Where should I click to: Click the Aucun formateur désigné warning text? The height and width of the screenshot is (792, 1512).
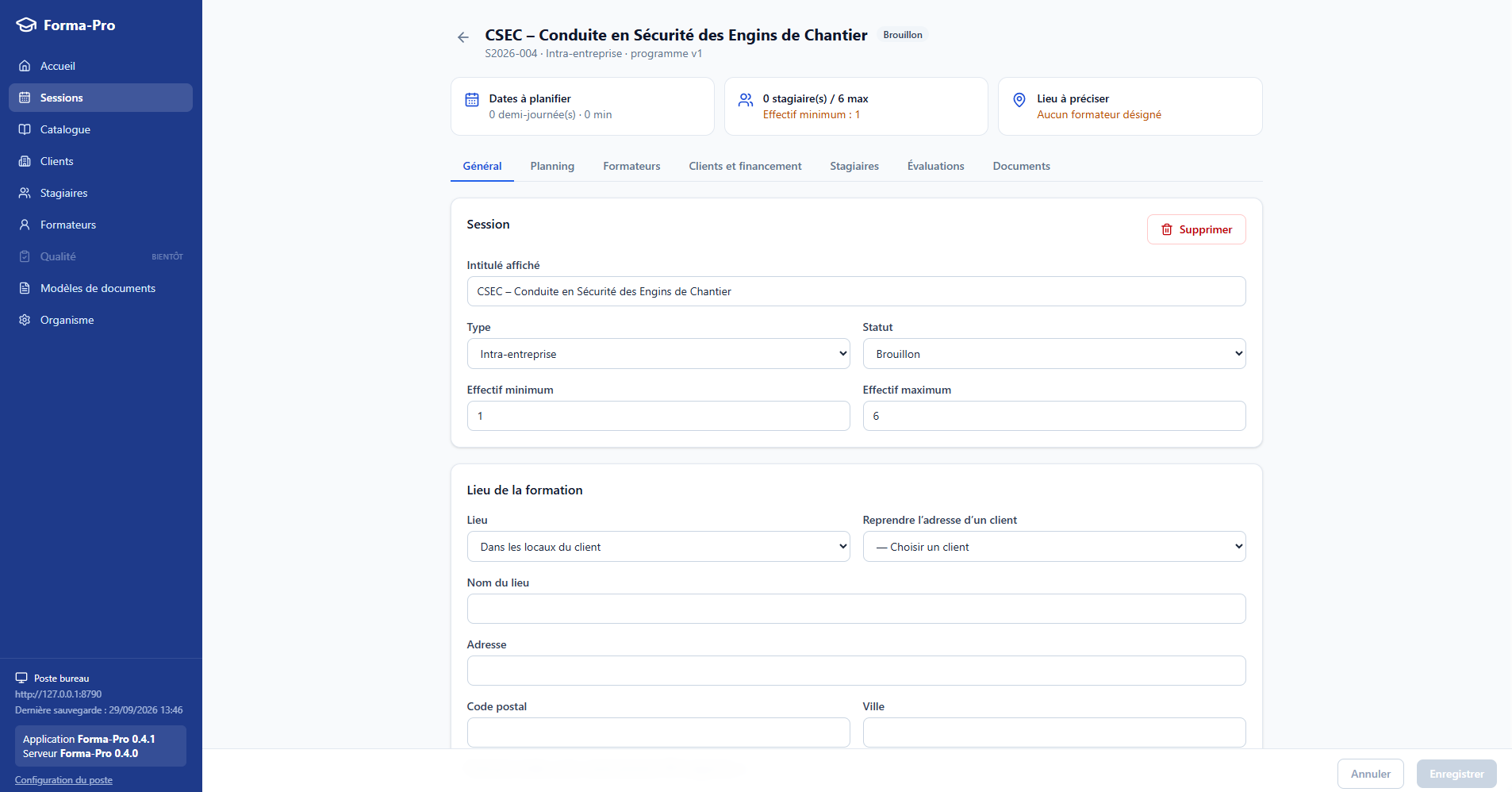point(1099,115)
